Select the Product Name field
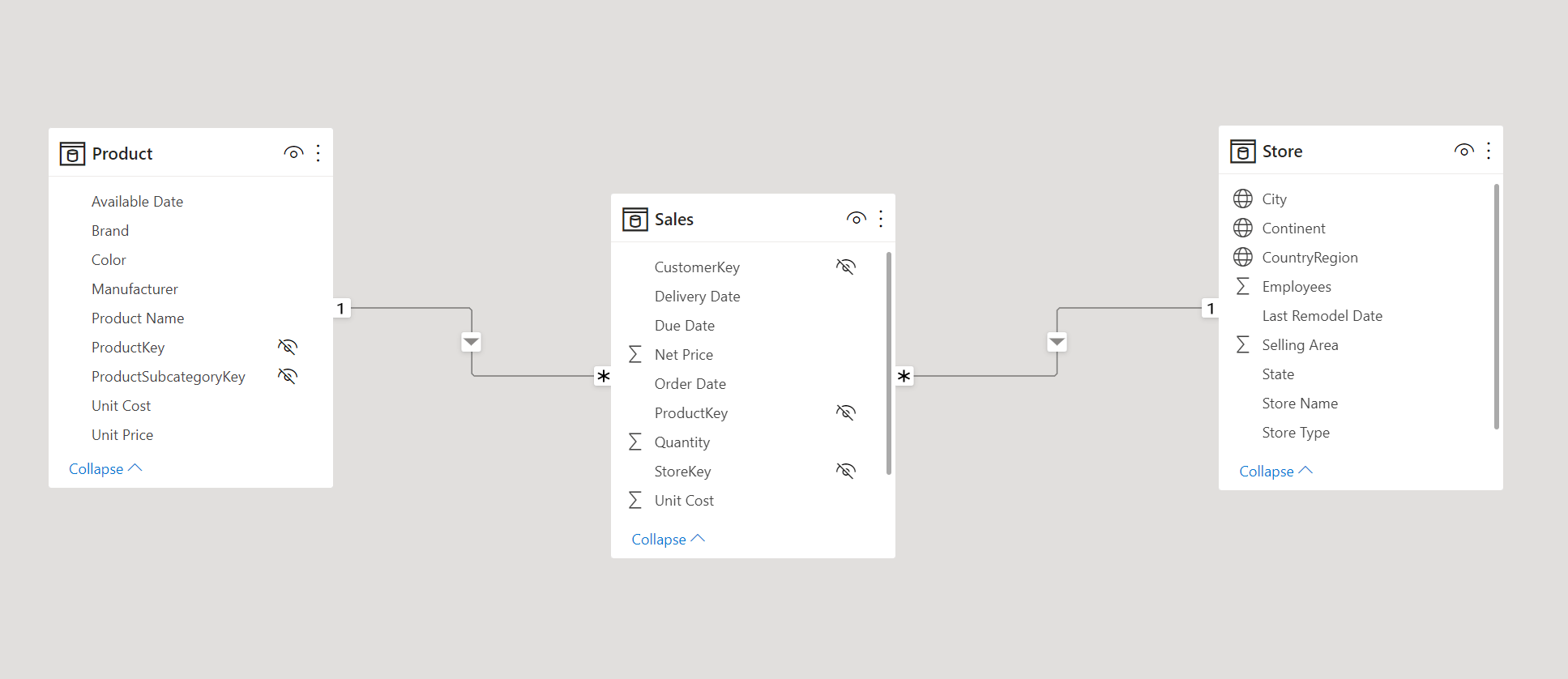The image size is (1568, 679). 138,318
